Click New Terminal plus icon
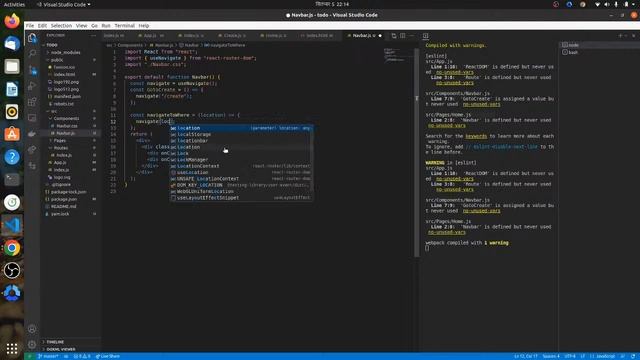640x360 pixels. 620,36
